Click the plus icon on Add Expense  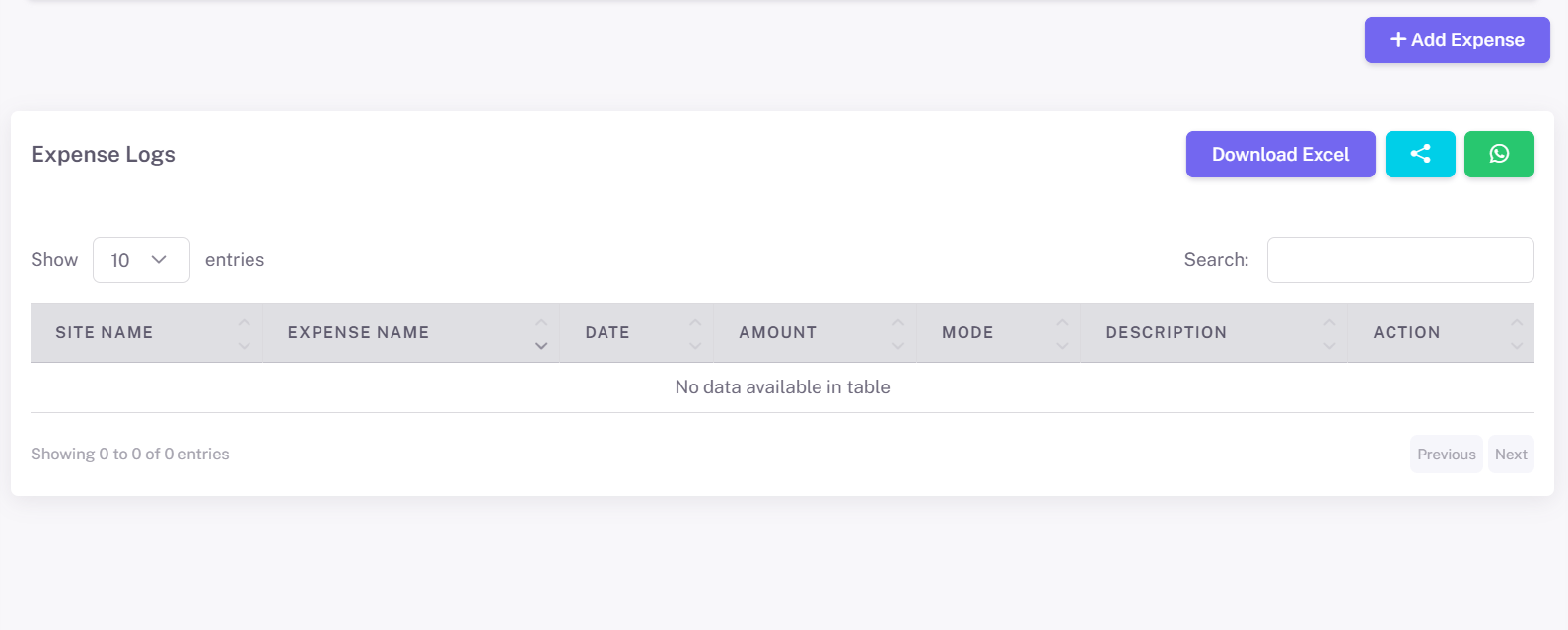pos(1398,40)
